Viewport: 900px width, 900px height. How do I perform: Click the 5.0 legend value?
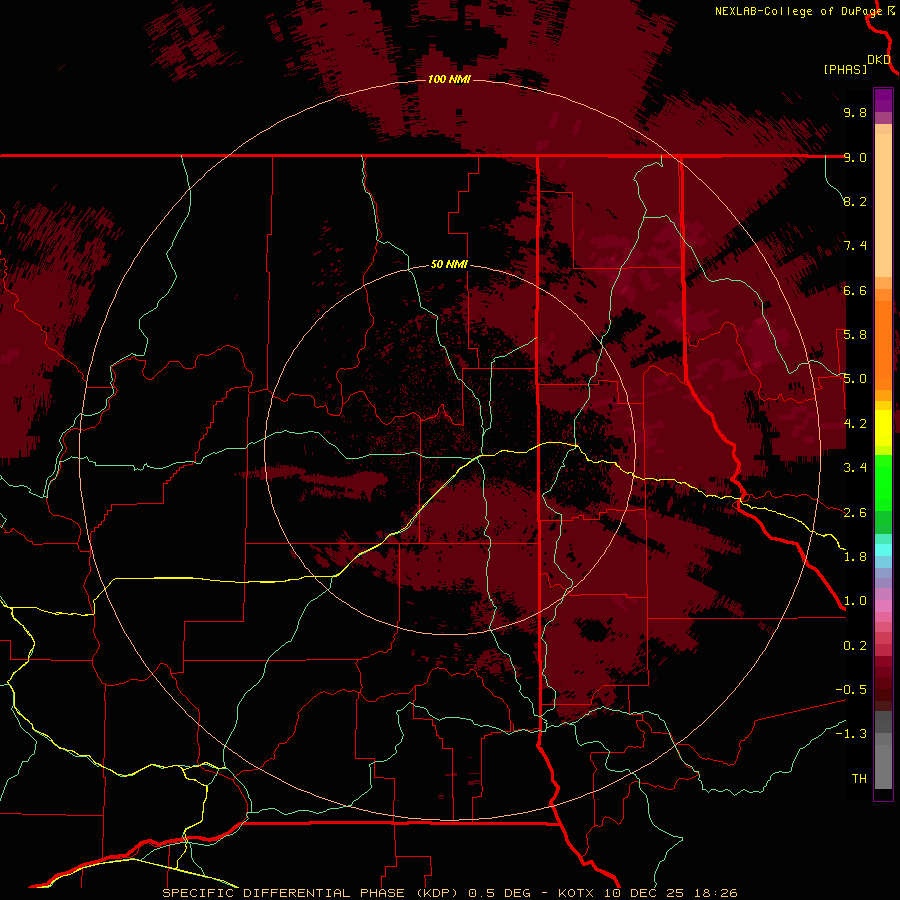pyautogui.click(x=855, y=379)
